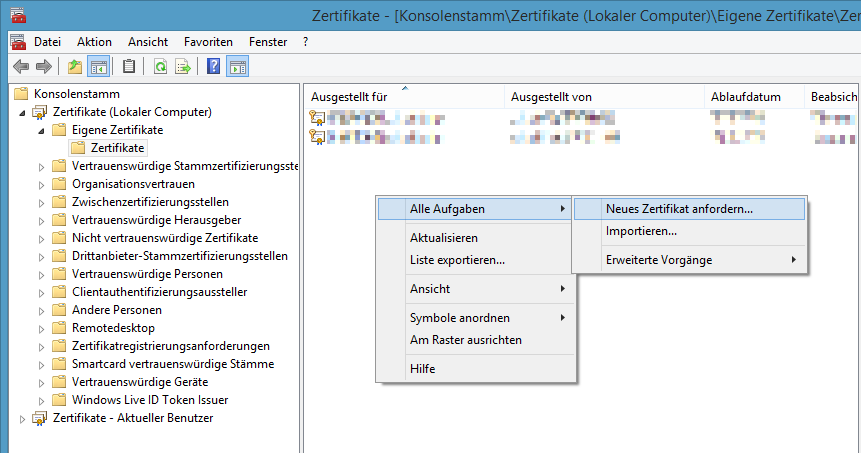Click Liste exportieren in context menu

(x=457, y=260)
